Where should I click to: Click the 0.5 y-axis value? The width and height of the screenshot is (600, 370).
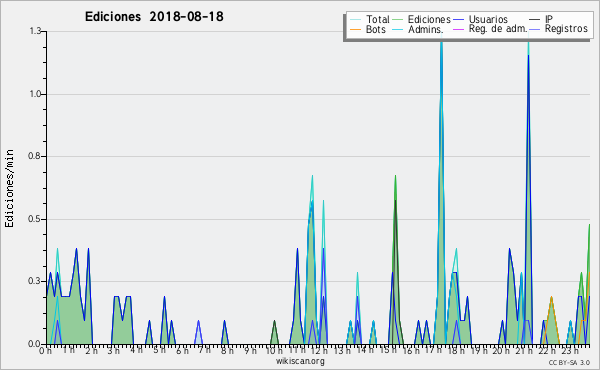(34, 219)
